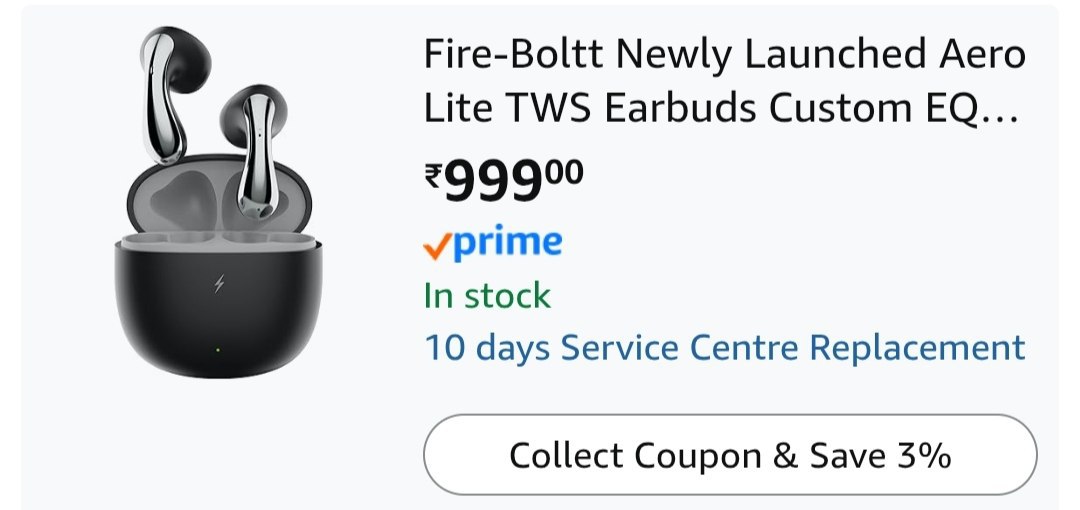Collect Coupon & Save 3% button

pos(730,455)
